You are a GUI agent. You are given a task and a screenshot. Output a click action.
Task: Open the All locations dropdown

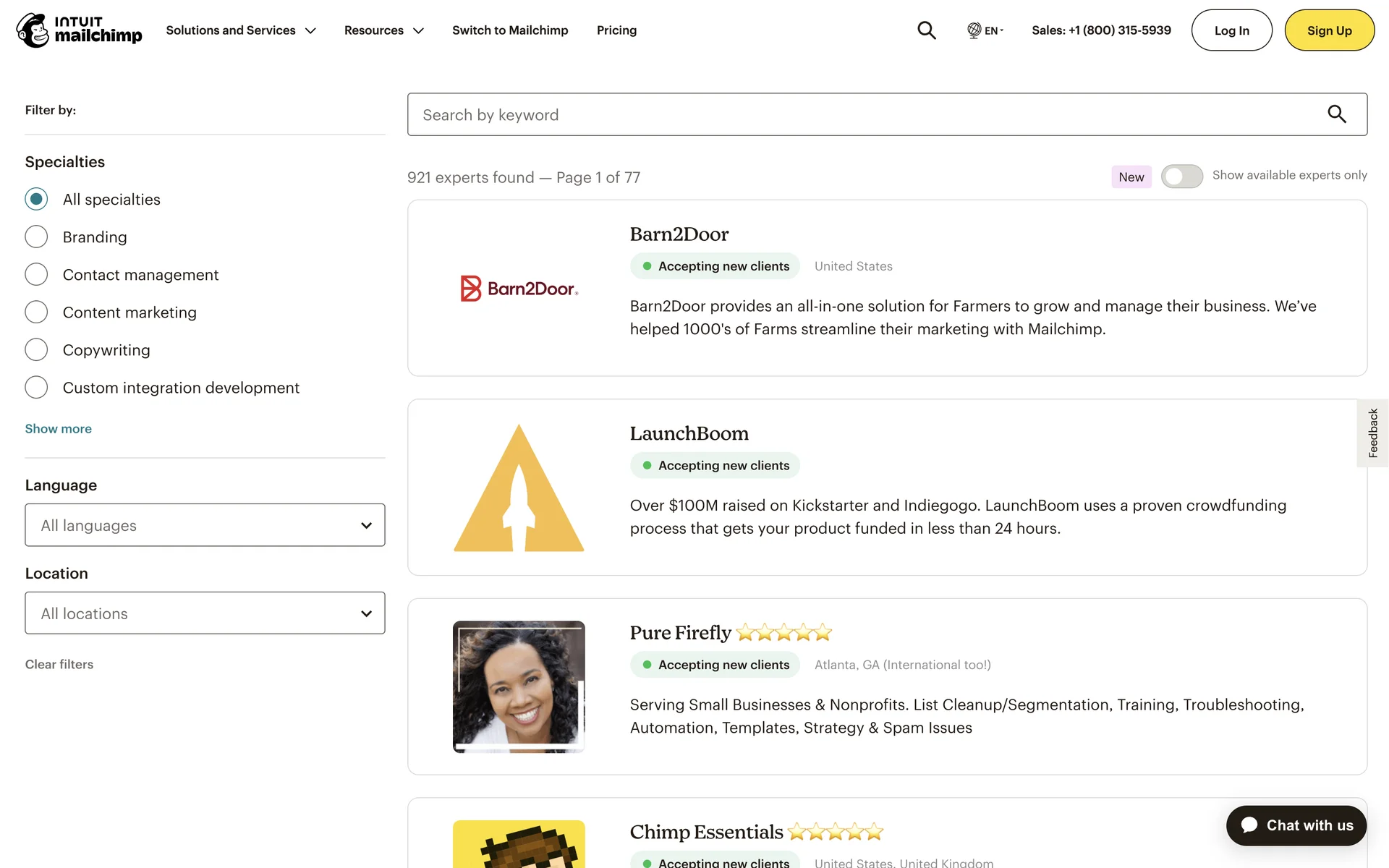tap(205, 613)
